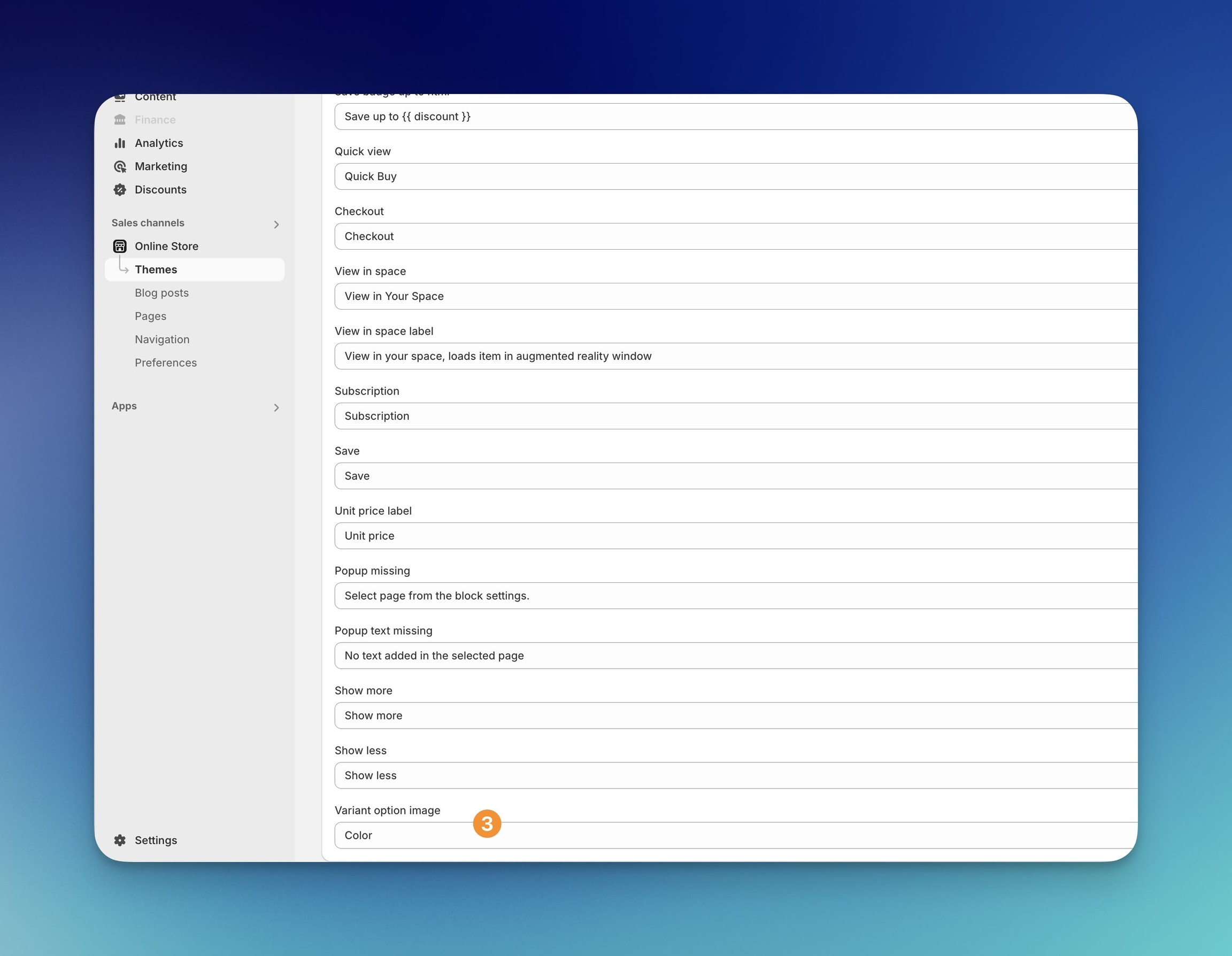The height and width of the screenshot is (956, 1232).
Task: Click the Online Store storefront icon
Action: 120,246
